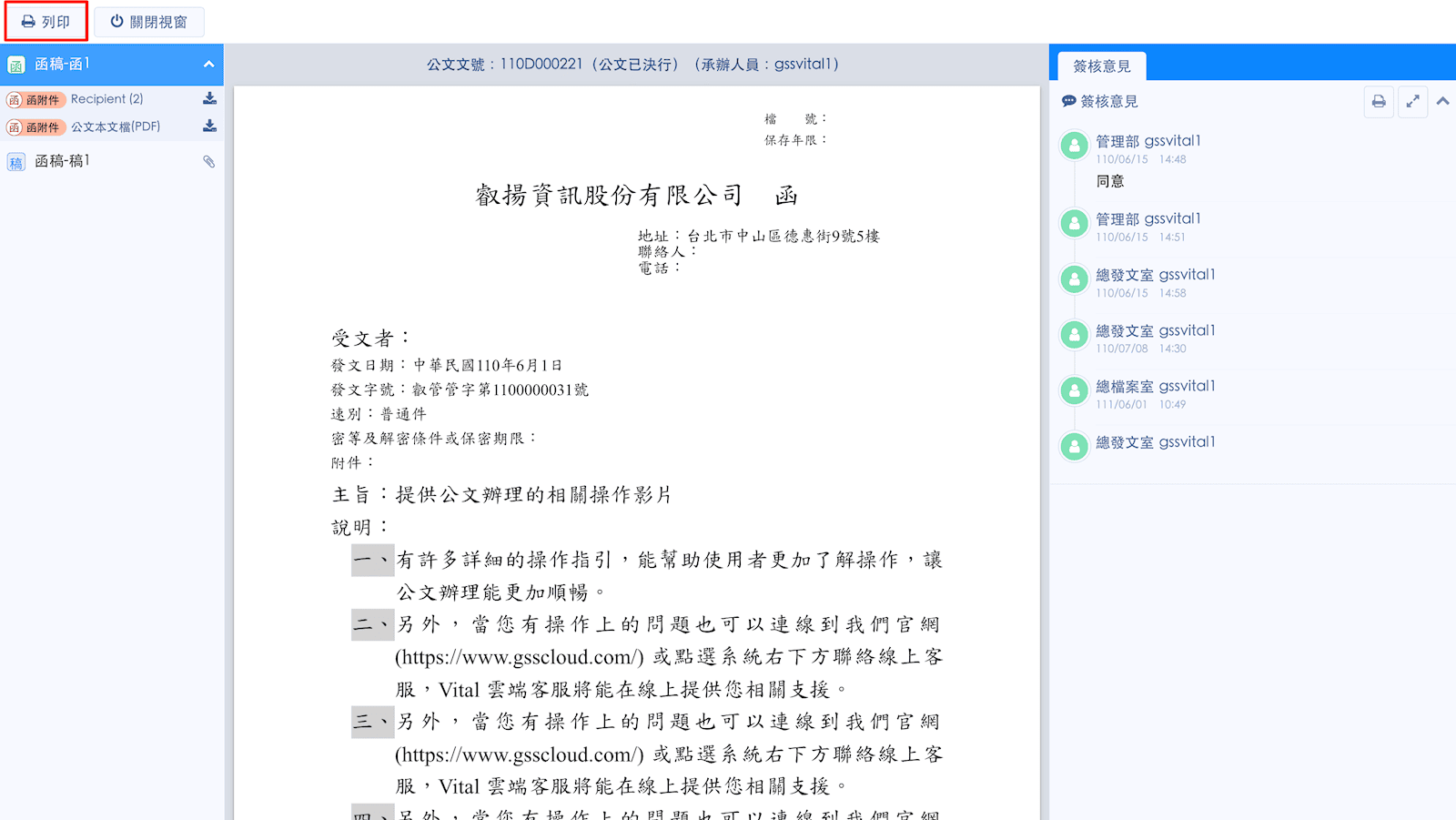Click the paperclip icon beside 函稿-稿1
Screen dimensions: 1456x820
[208, 161]
